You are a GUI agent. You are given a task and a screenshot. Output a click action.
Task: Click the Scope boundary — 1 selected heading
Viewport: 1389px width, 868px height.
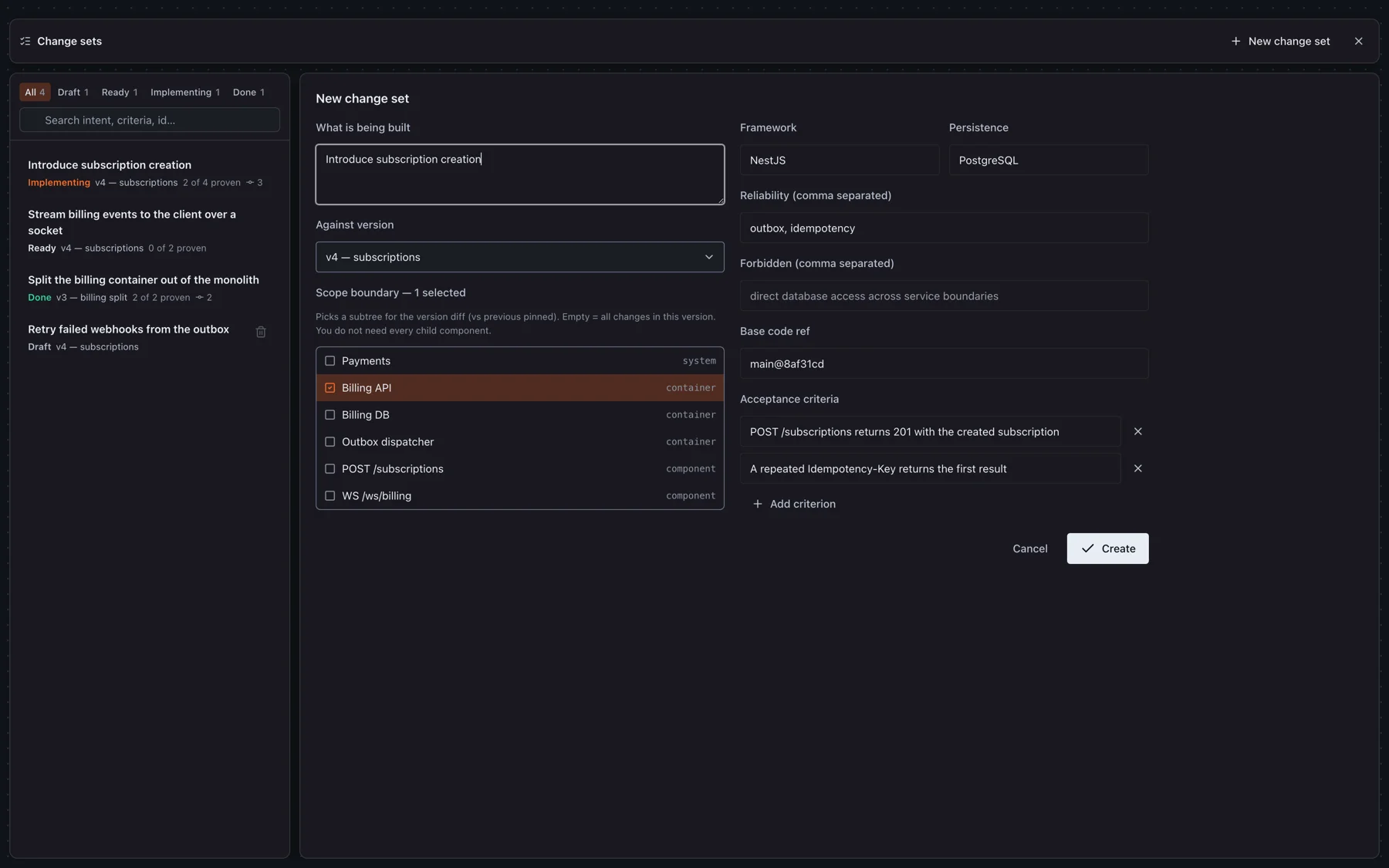click(390, 292)
